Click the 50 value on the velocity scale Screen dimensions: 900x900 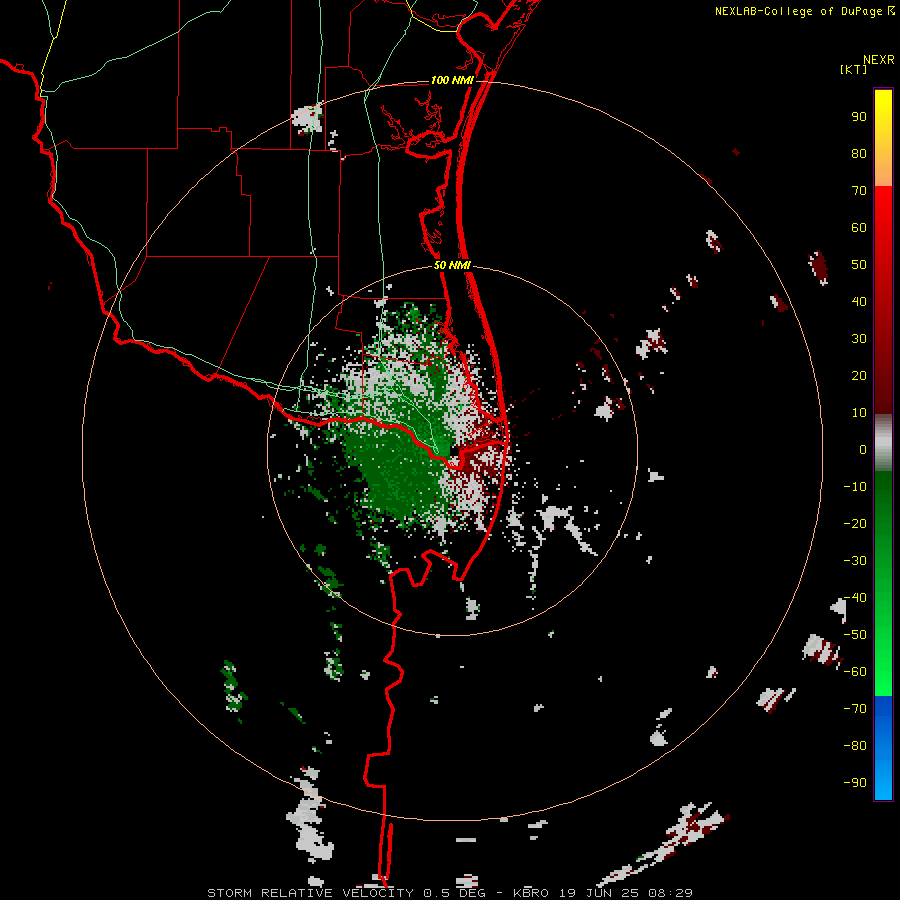pyautogui.click(x=859, y=265)
